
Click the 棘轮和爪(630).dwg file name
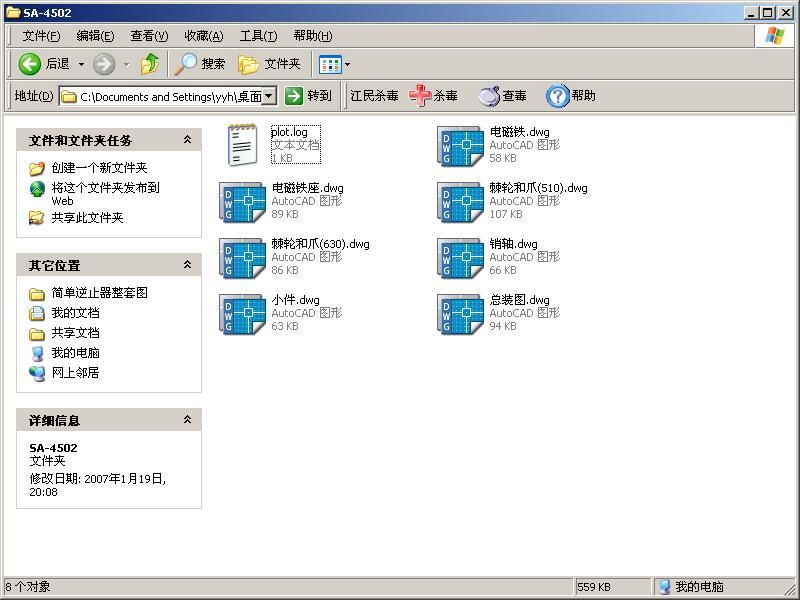(320, 244)
